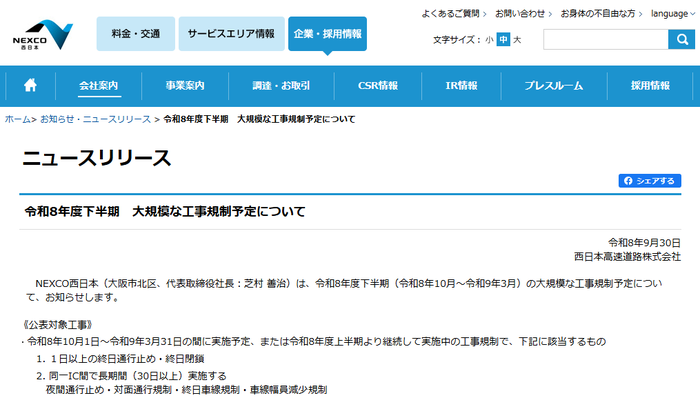Screen dimensions: 700x398
Task: Click the ニュースリリース page heading
Action: (x=97, y=158)
